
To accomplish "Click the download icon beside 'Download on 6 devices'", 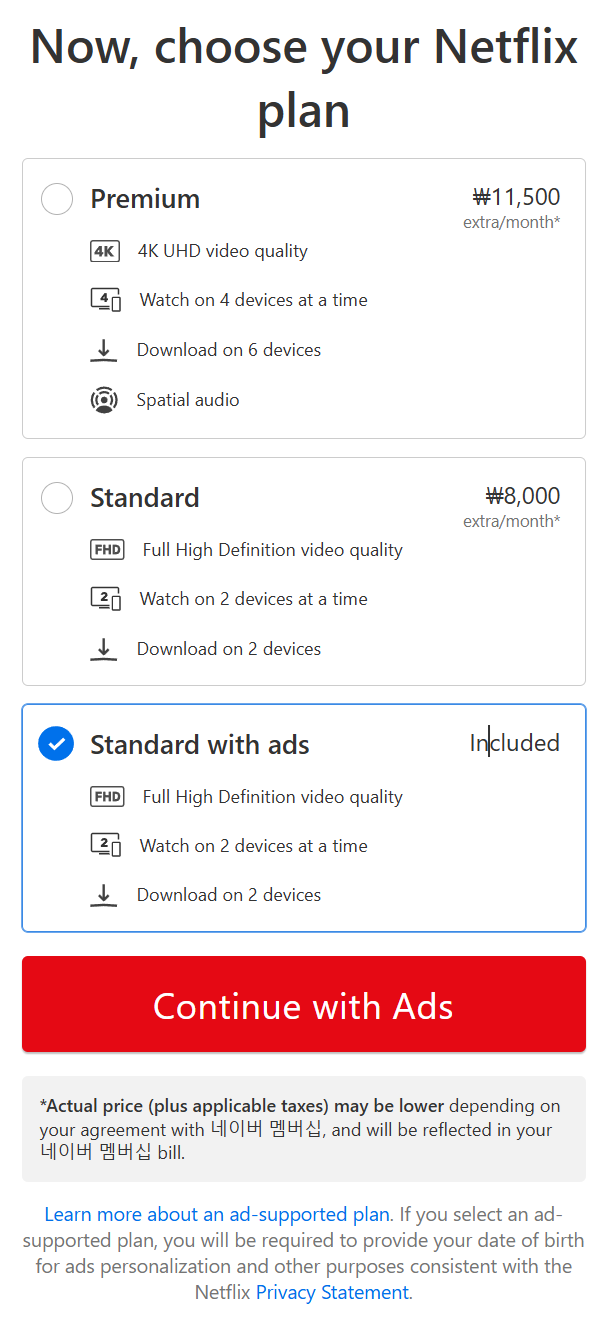I will tap(103, 350).
